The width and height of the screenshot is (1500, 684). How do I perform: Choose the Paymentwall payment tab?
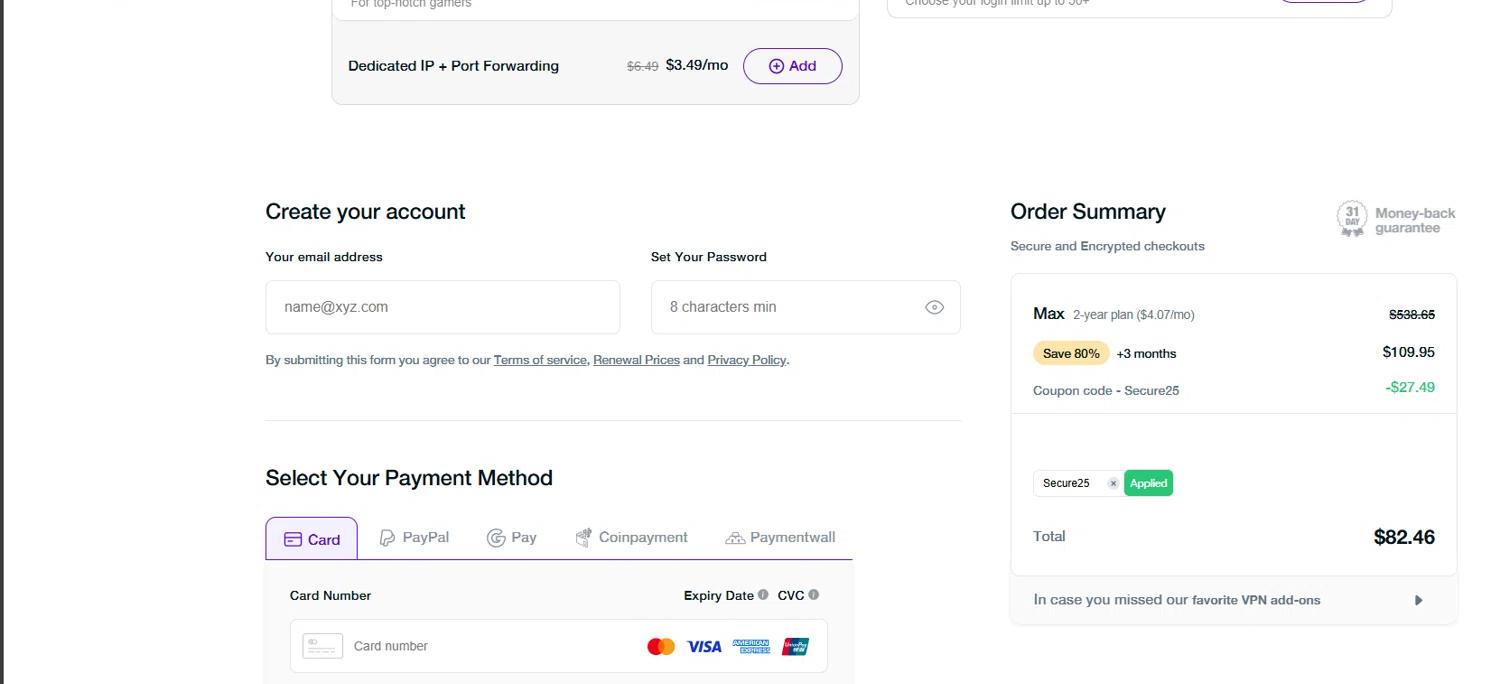780,538
